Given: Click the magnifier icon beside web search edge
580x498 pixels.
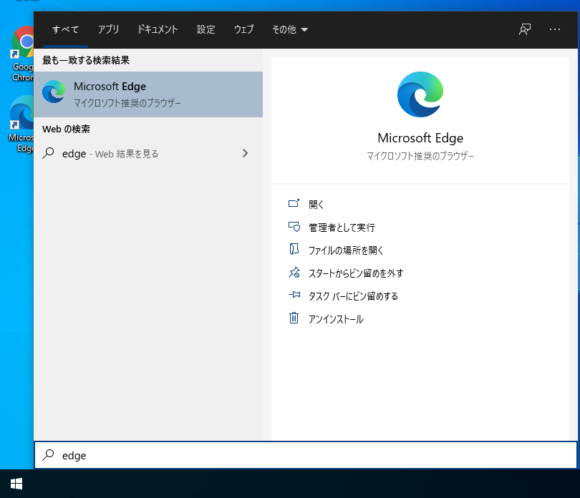Looking at the screenshot, I should pyautogui.click(x=48, y=153).
